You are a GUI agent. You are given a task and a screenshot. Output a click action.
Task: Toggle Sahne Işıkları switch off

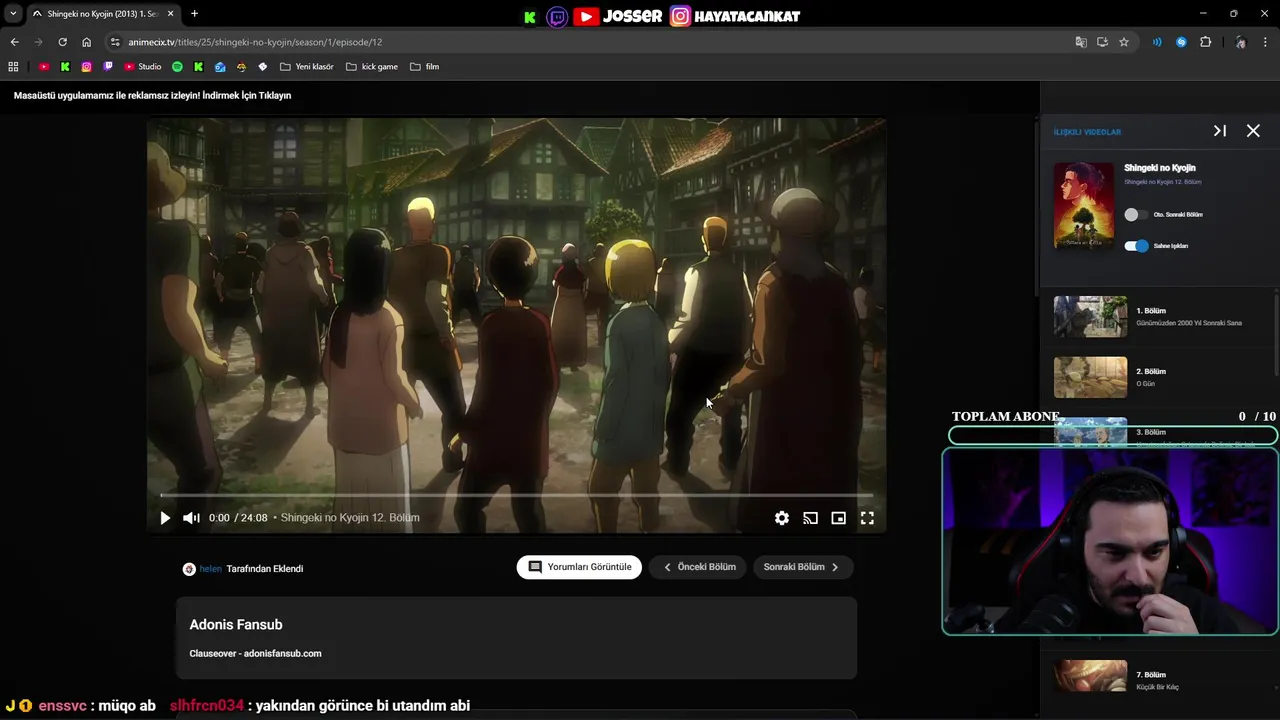click(1136, 246)
